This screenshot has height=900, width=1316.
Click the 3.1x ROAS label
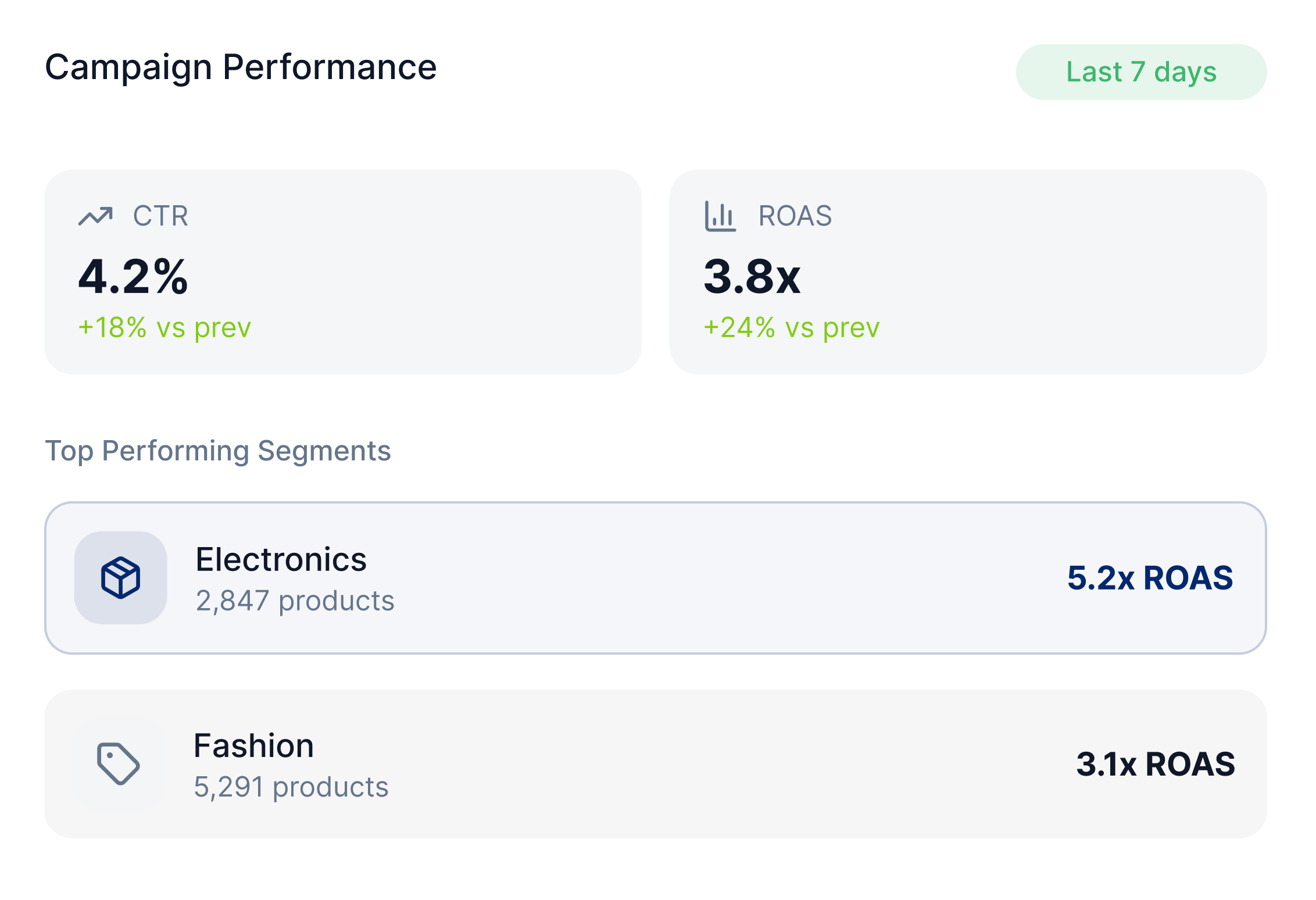(x=1155, y=764)
